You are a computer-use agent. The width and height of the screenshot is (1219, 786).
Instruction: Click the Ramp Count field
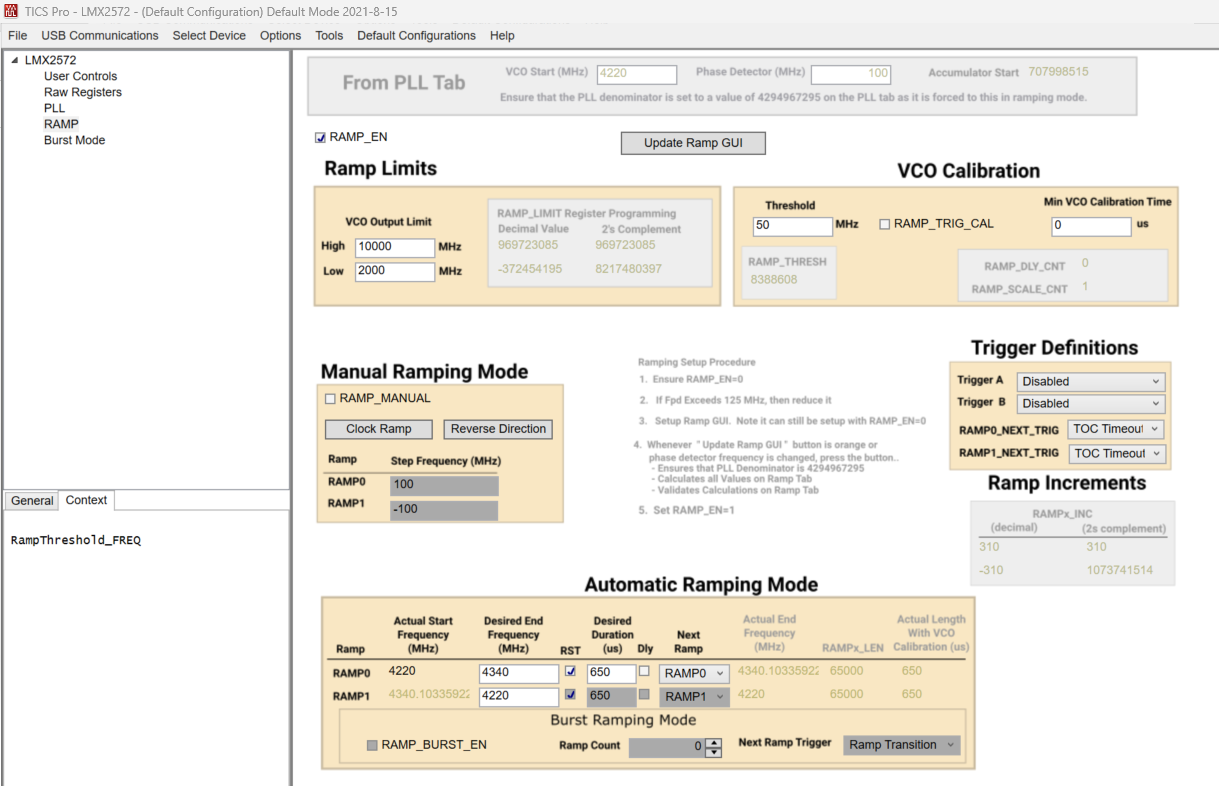coord(667,747)
